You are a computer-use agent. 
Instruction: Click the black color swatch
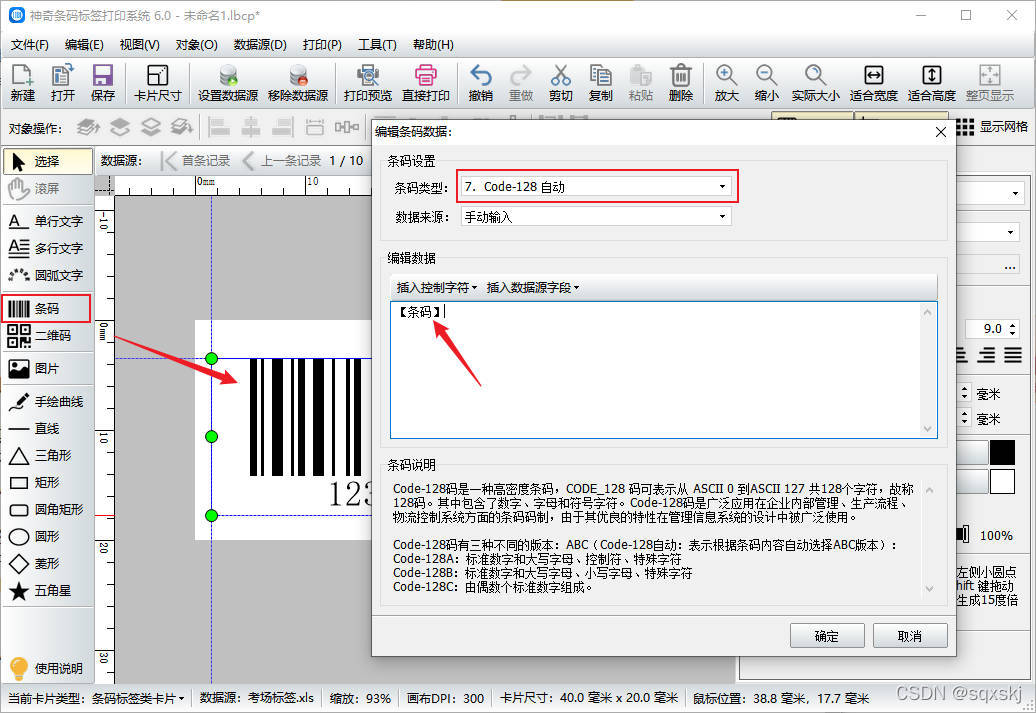pyautogui.click(x=1002, y=452)
